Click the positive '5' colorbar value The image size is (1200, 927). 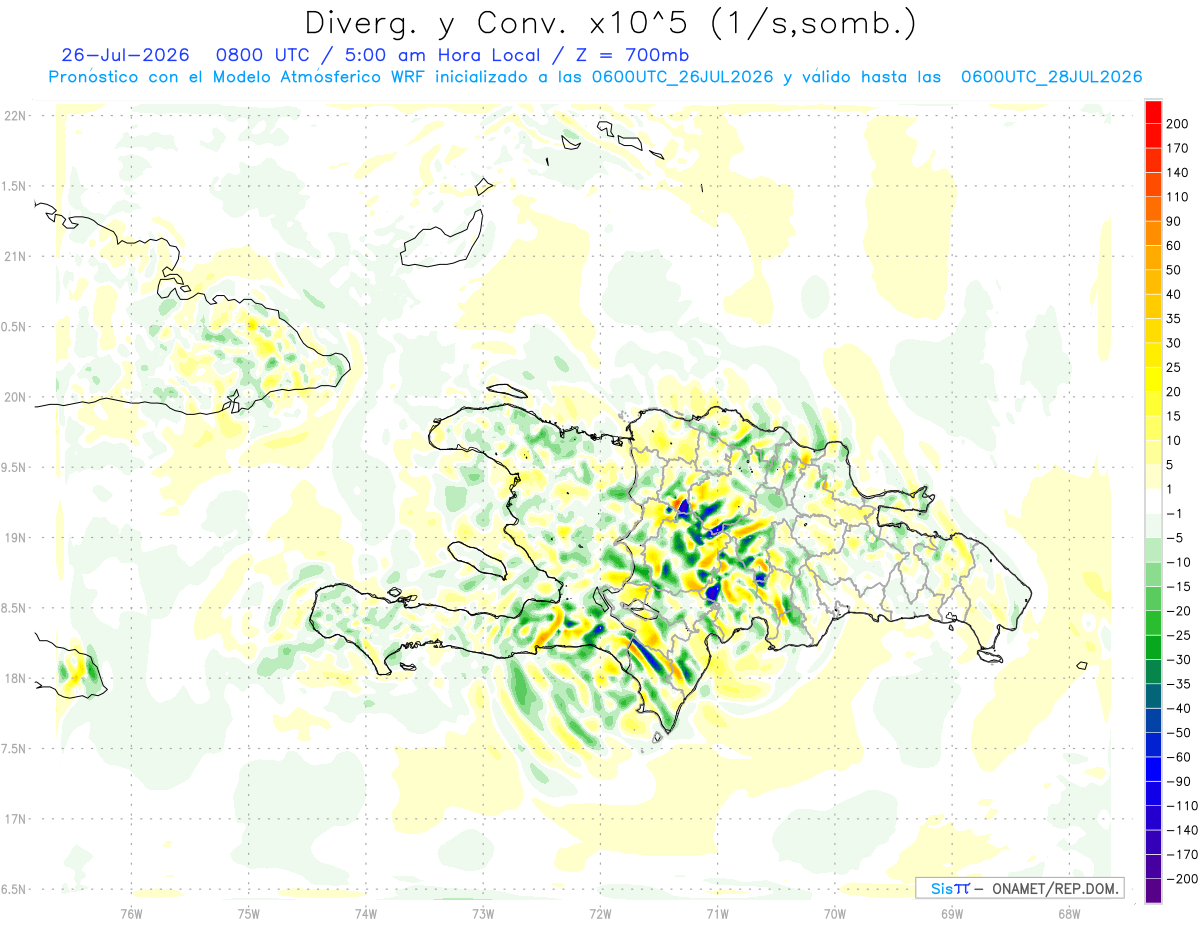pyautogui.click(x=1171, y=465)
